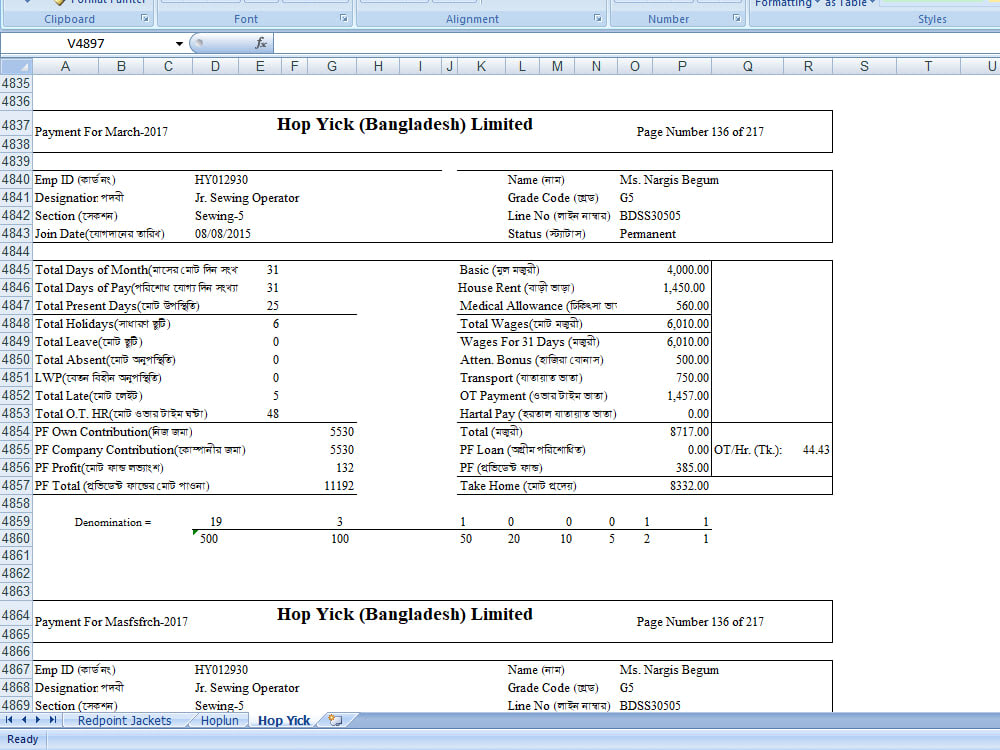Switch to the Hoplun sheet tab
1000x750 pixels.
(219, 720)
